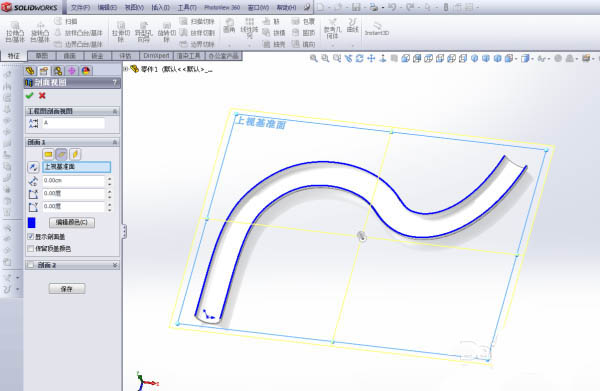Click 上视基准面 reference plane field
Screen dimensions: 600x391
[77, 167]
